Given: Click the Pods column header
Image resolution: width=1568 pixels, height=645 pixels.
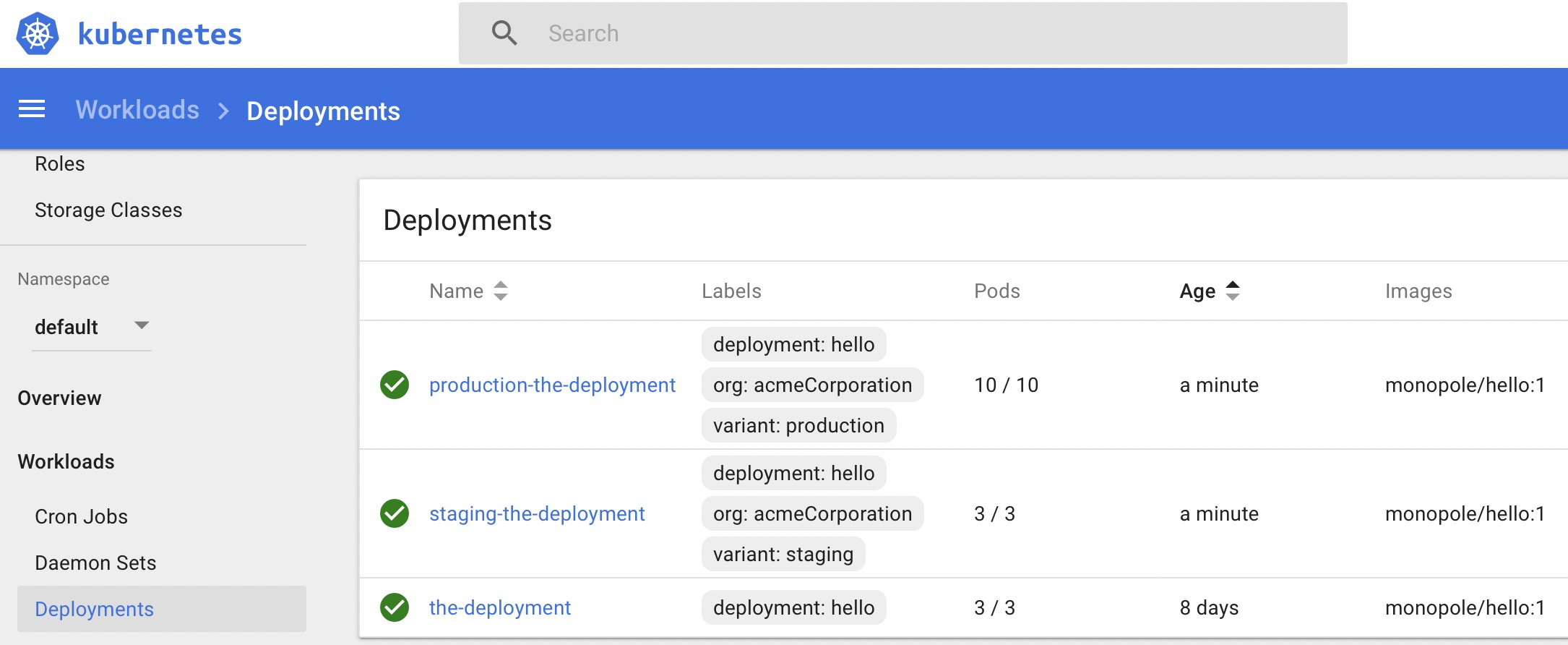Looking at the screenshot, I should 997,291.
